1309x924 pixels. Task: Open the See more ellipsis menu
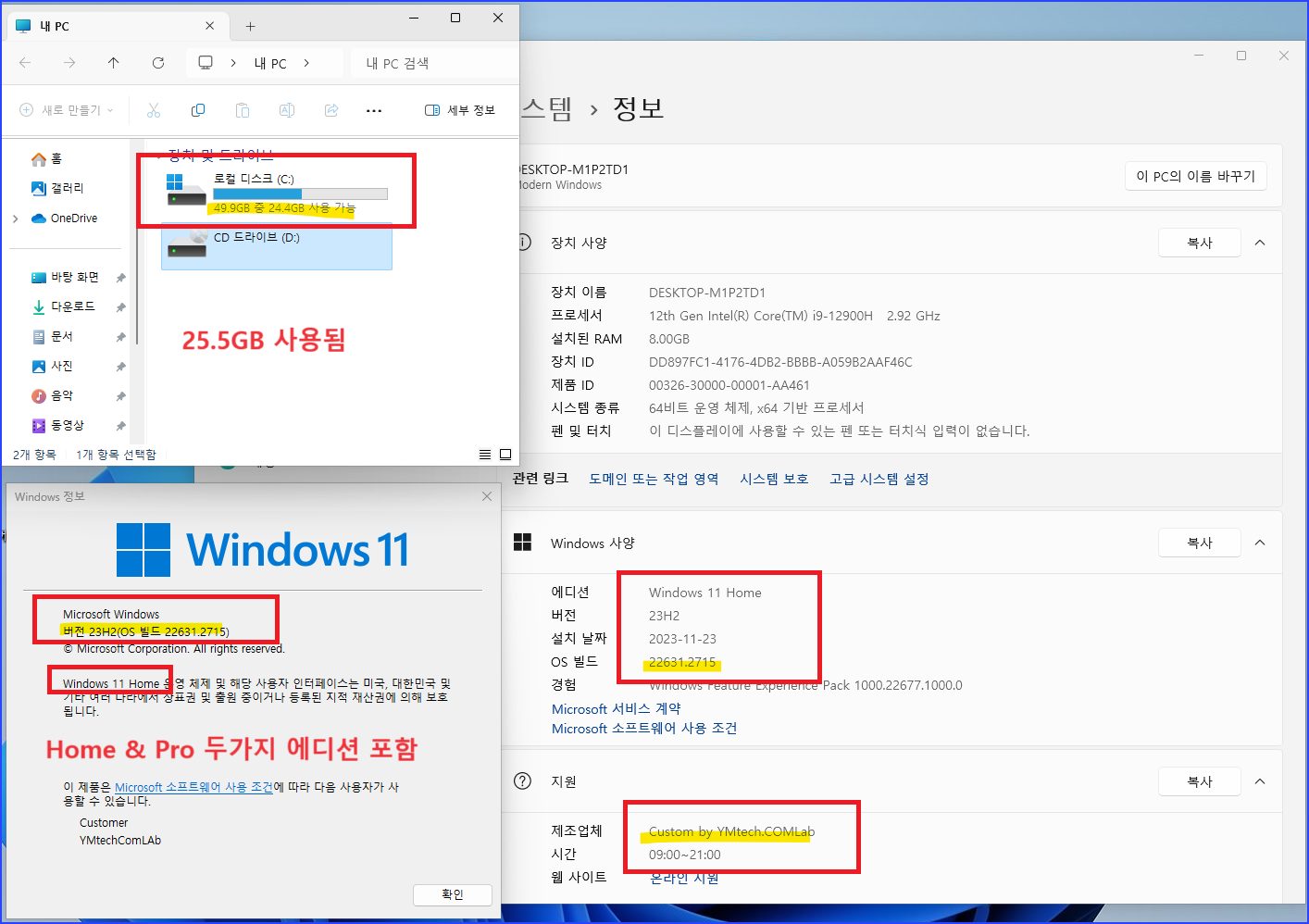tap(374, 110)
